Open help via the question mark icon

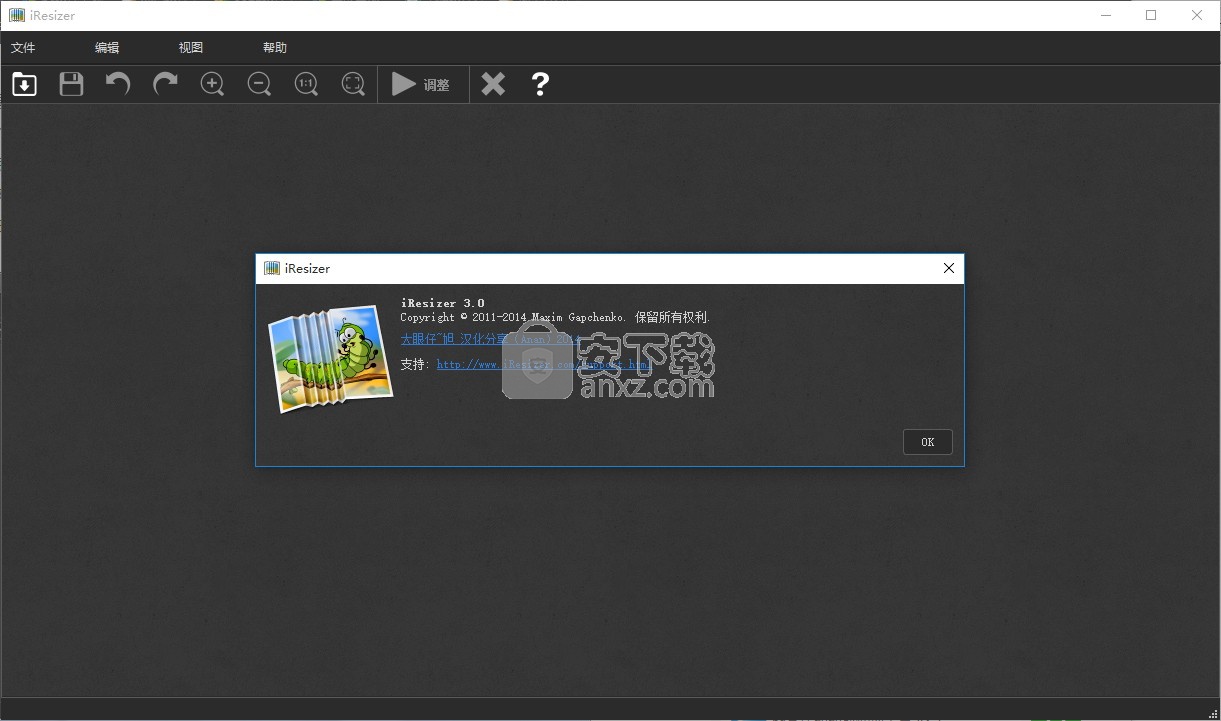540,84
